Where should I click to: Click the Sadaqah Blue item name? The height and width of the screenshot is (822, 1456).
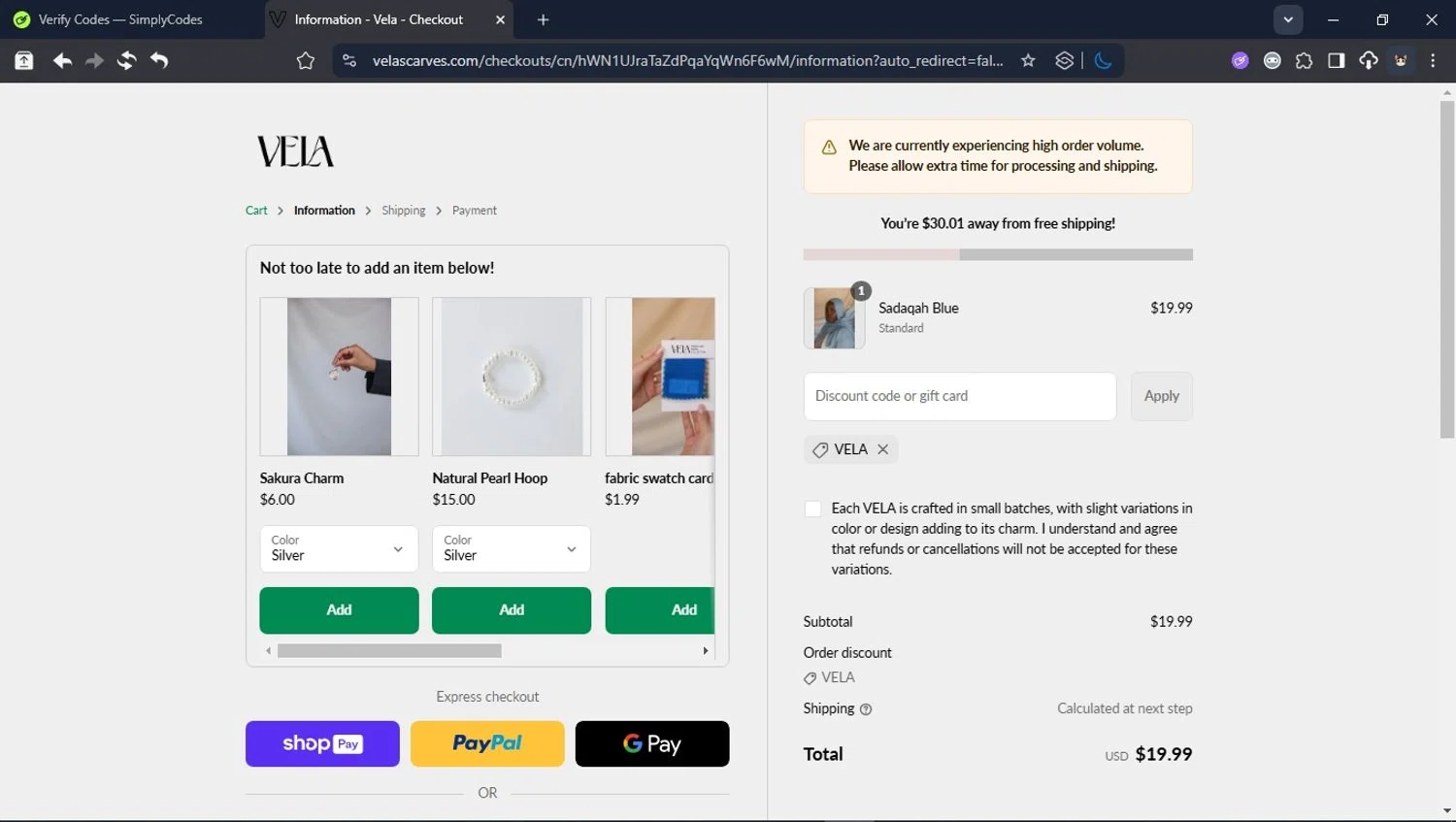point(918,309)
